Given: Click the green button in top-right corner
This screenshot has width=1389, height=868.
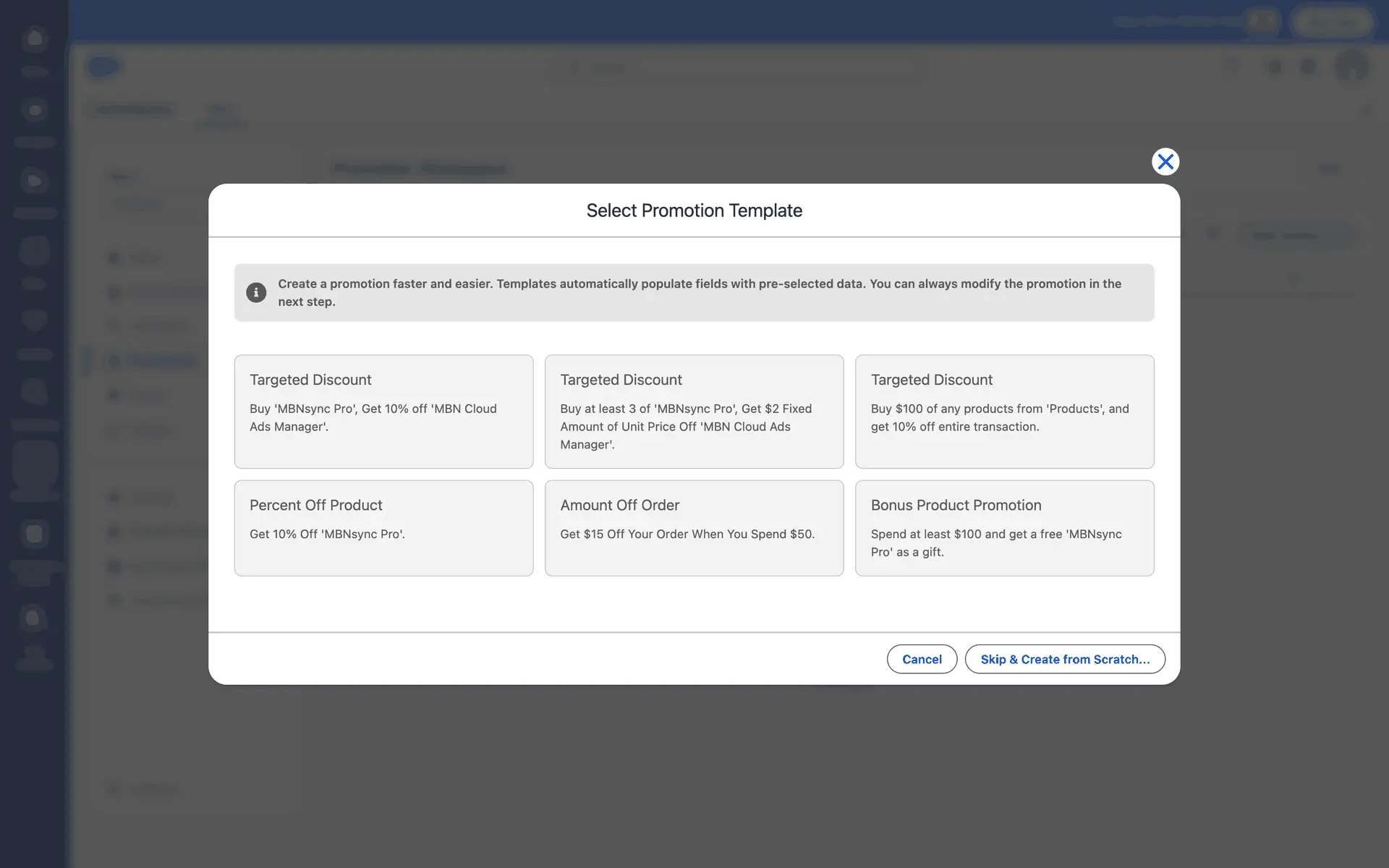Looking at the screenshot, I should pos(1333,22).
